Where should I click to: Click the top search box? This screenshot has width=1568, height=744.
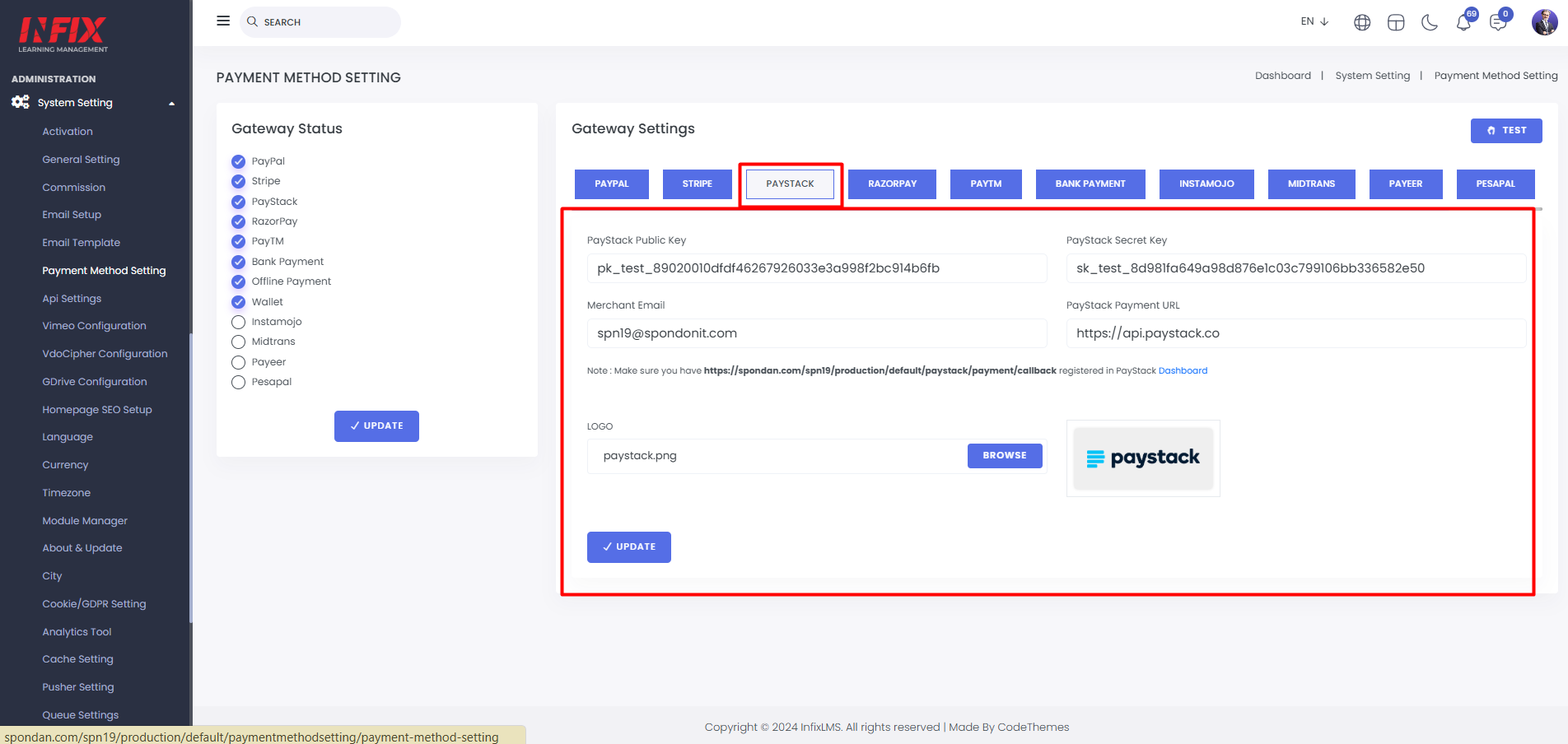click(x=320, y=22)
